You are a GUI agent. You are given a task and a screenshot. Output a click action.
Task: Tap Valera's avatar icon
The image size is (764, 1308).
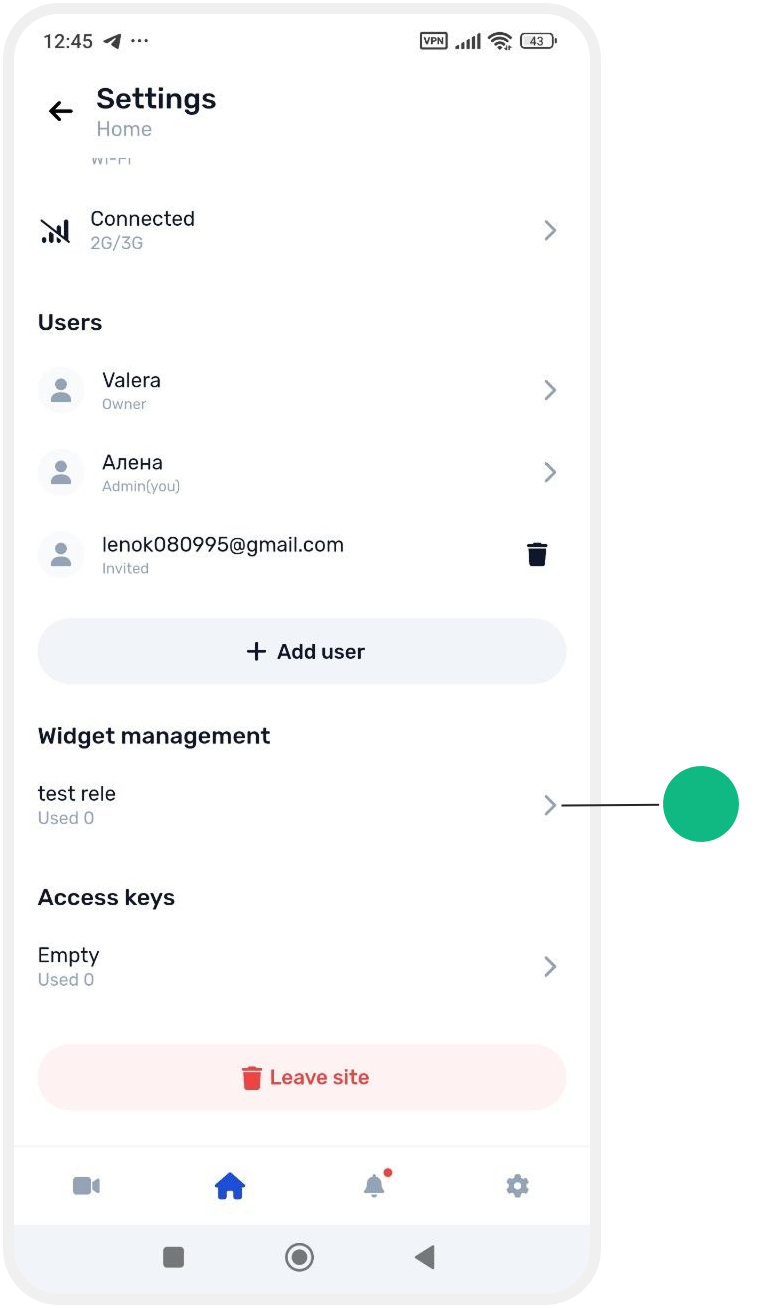pos(61,390)
